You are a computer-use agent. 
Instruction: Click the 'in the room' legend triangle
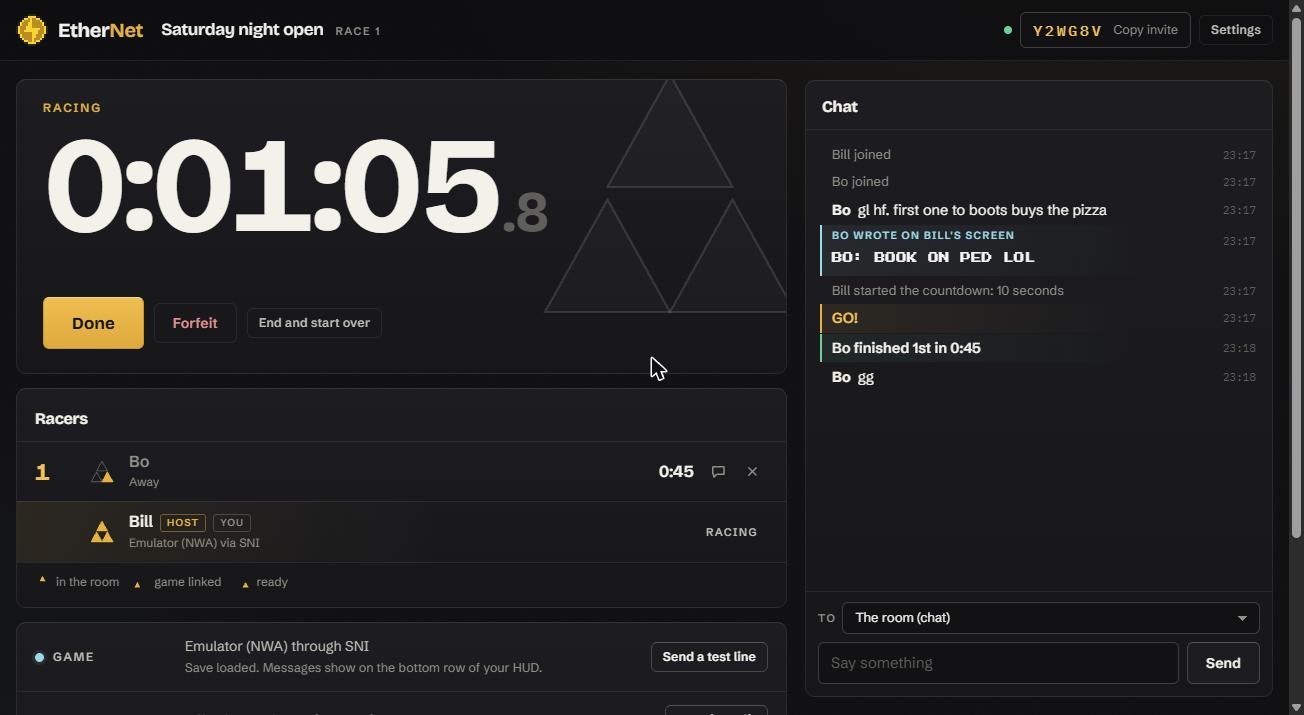[x=42, y=580]
